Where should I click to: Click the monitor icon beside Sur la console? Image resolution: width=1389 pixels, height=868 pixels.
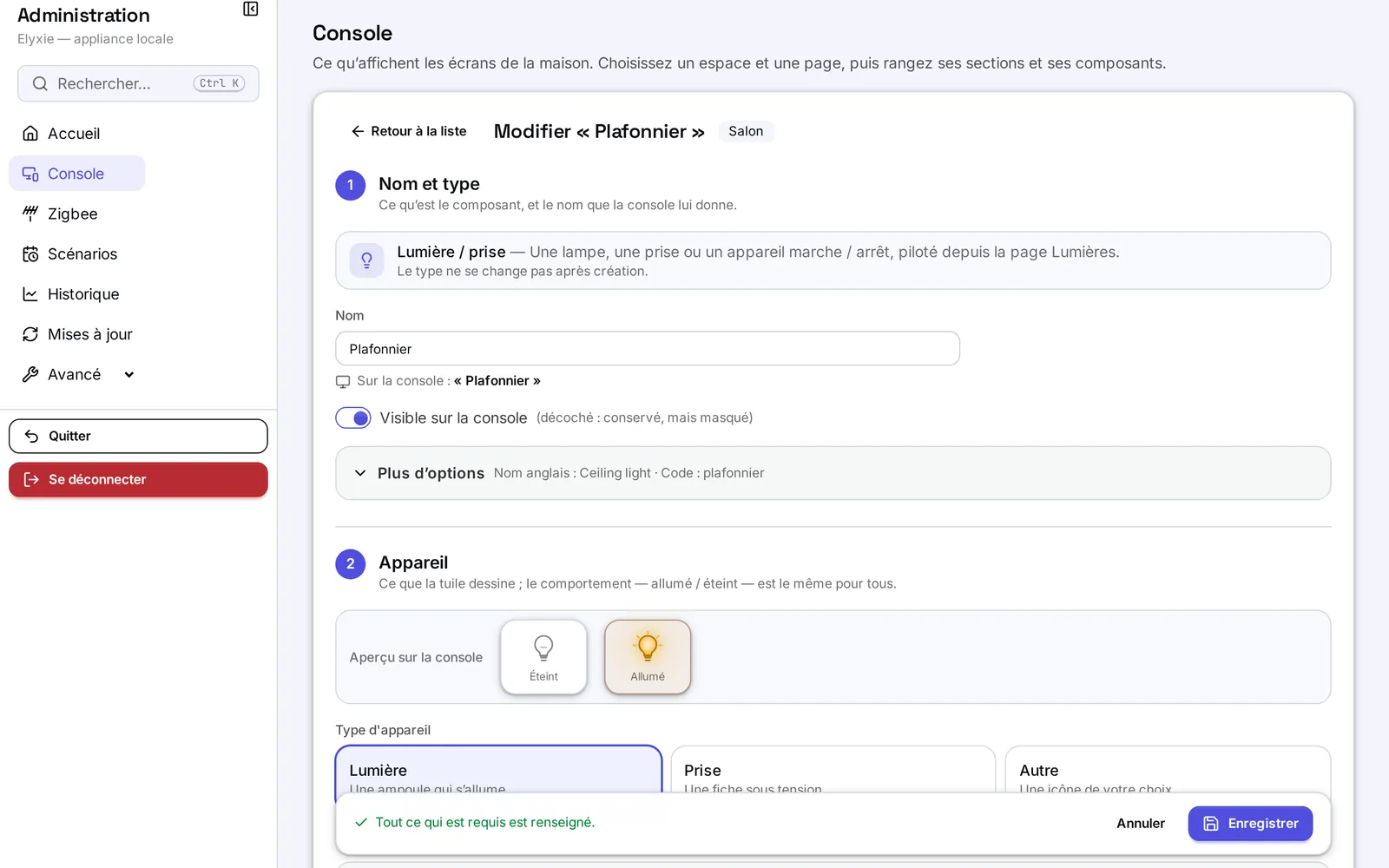pyautogui.click(x=343, y=381)
